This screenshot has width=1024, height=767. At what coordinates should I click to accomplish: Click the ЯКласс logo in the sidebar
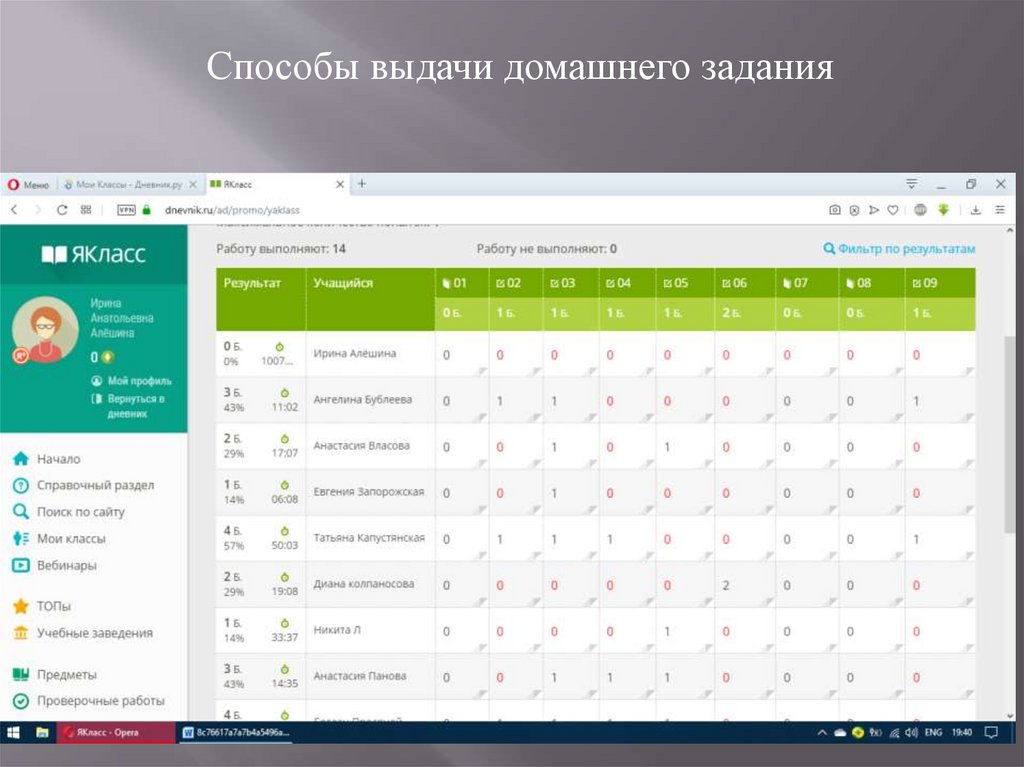(x=93, y=255)
